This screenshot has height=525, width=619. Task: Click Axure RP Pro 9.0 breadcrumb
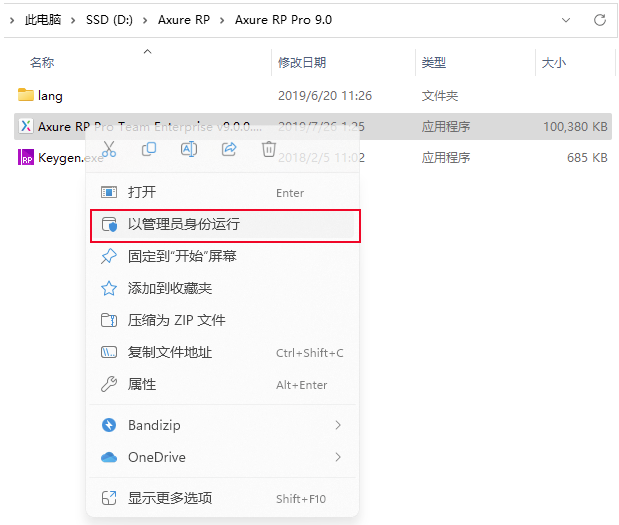pyautogui.click(x=283, y=20)
